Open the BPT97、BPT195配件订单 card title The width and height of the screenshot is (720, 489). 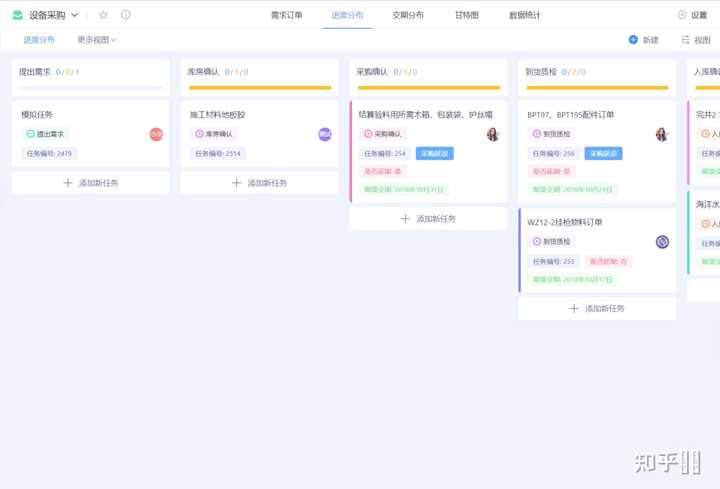coord(571,115)
